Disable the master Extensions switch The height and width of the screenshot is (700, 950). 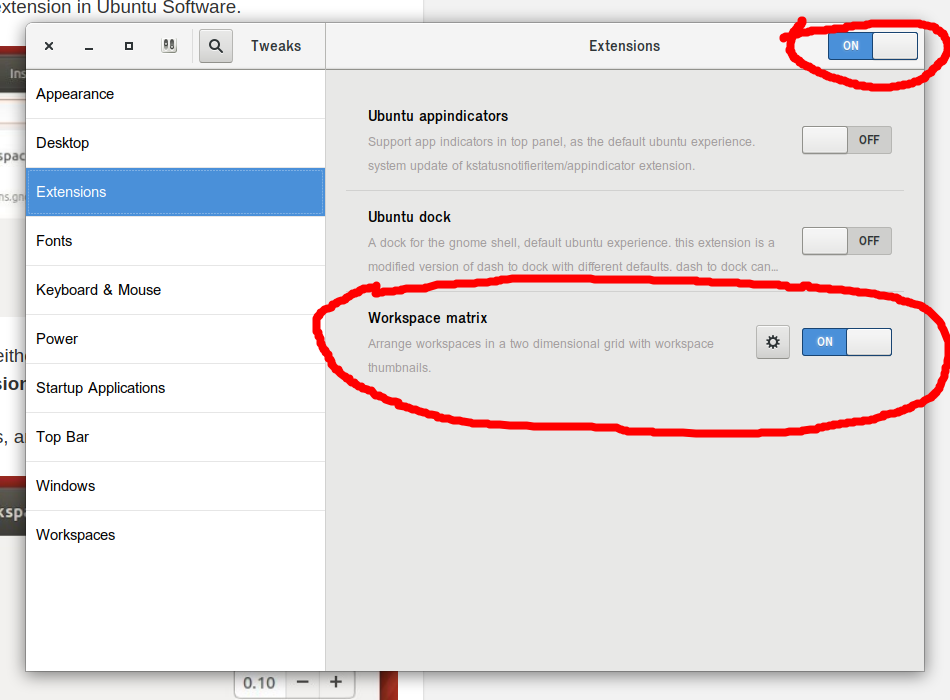[x=871, y=45]
